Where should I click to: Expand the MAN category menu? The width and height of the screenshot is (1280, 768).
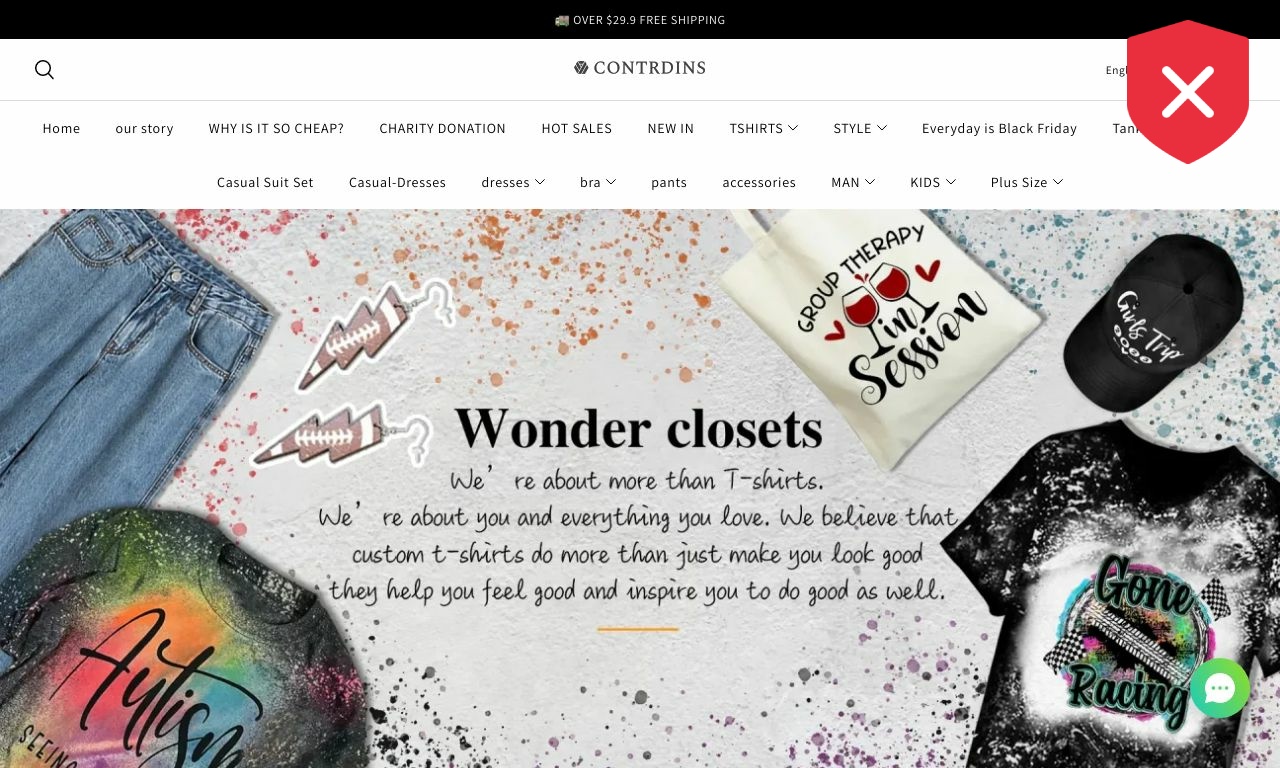[x=853, y=182]
